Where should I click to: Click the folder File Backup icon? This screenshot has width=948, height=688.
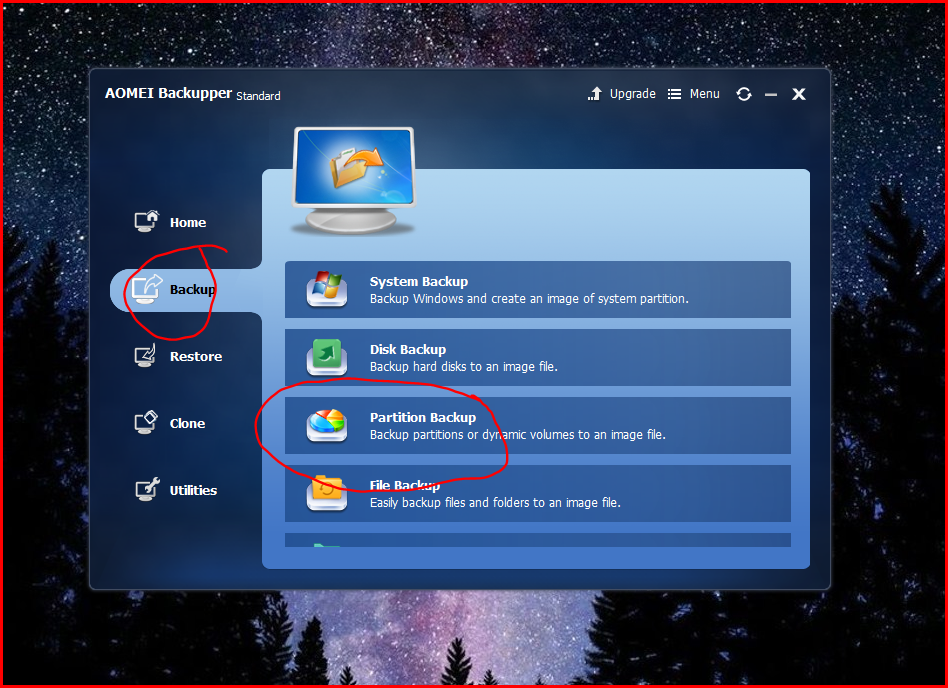326,493
